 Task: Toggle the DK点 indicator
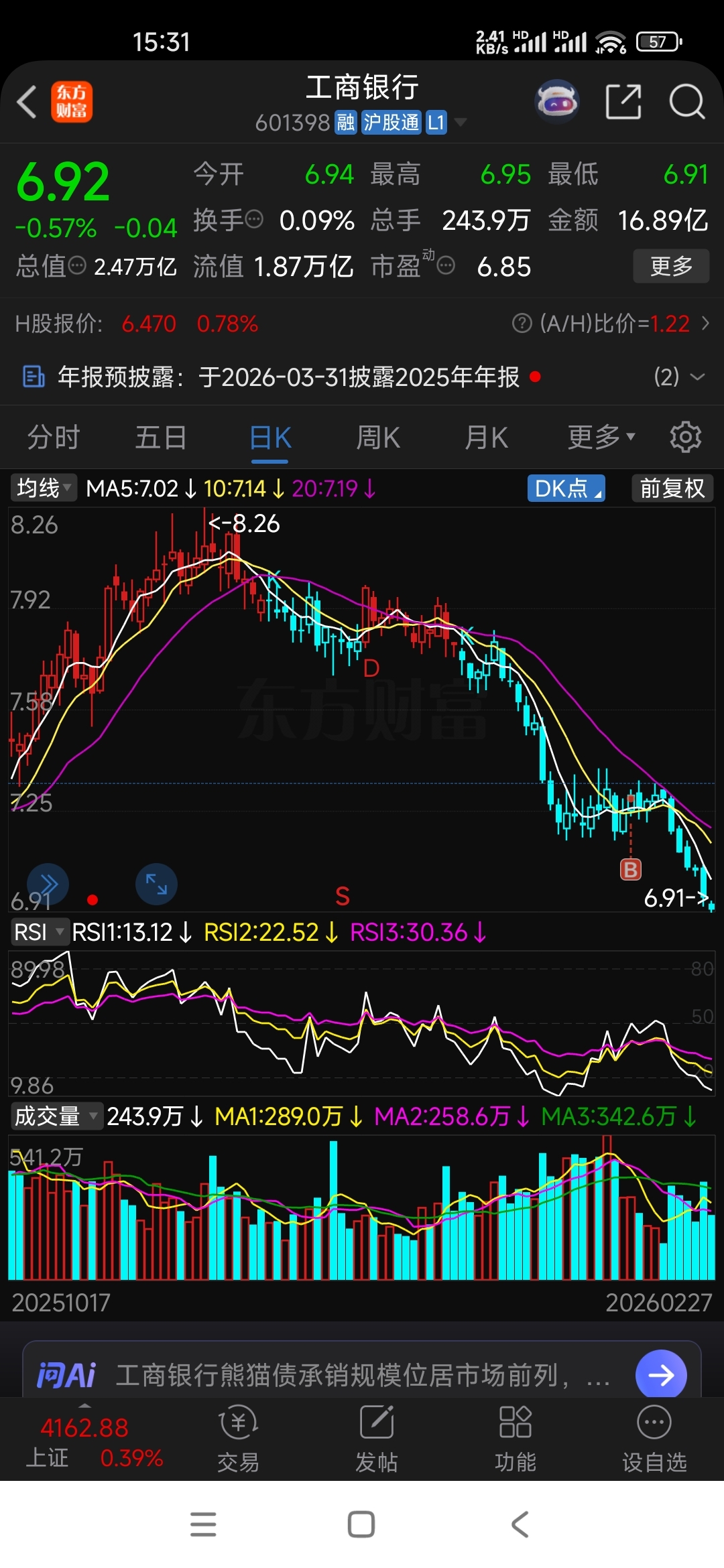pyautogui.click(x=566, y=488)
